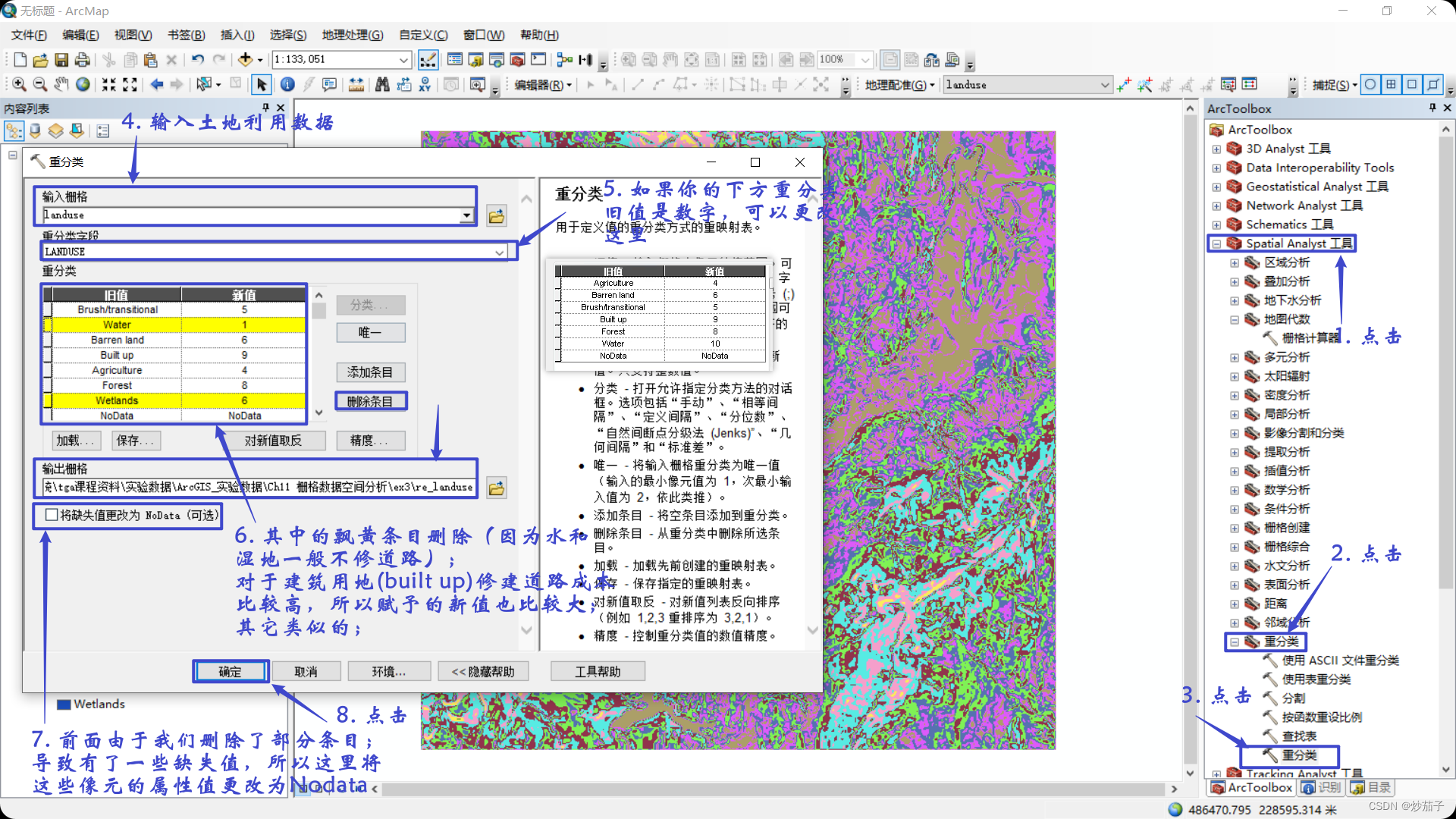
Task: Expand the Network Analyst toolbox
Action: pyautogui.click(x=1216, y=206)
